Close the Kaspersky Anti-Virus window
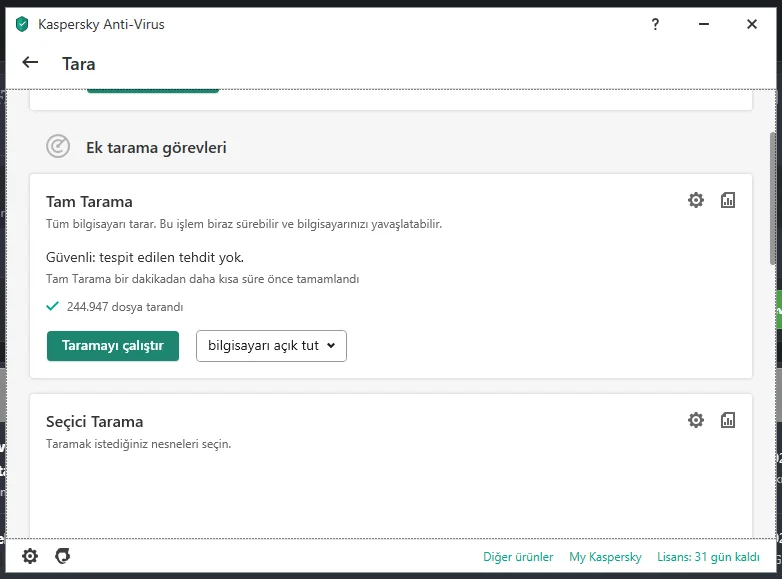 pyautogui.click(x=752, y=24)
